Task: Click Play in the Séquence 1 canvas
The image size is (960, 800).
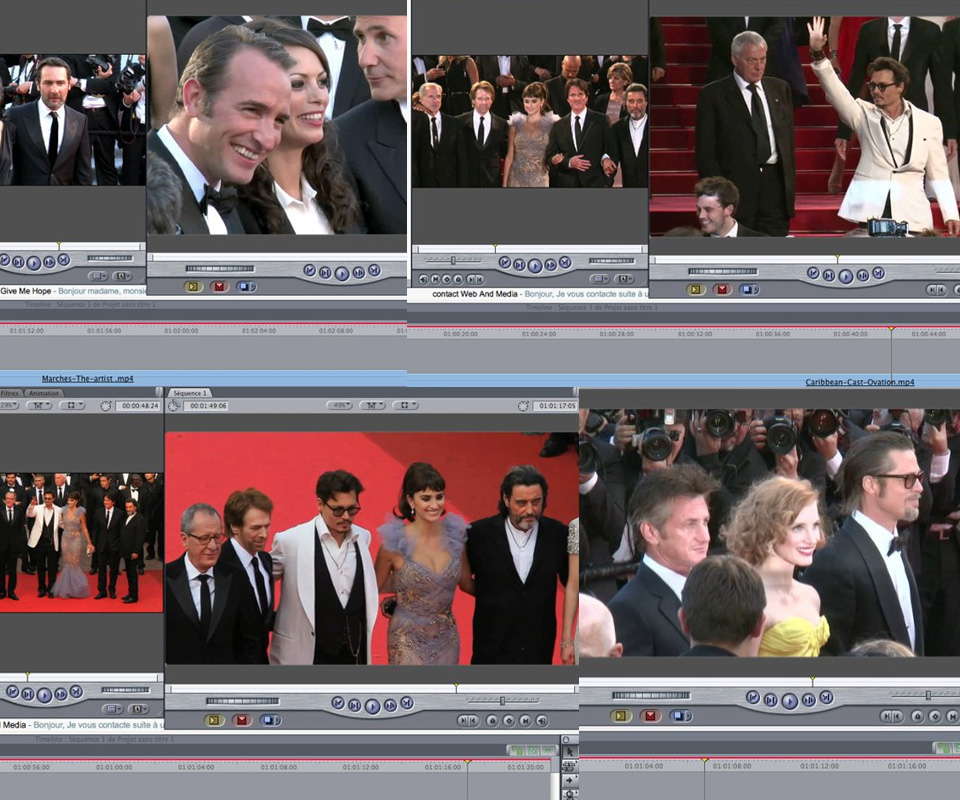Action: pyautogui.click(x=372, y=706)
